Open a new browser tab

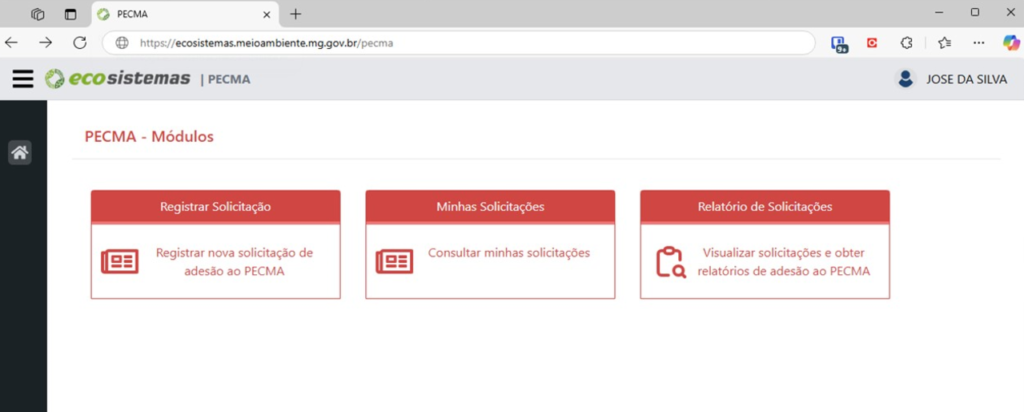tap(296, 14)
